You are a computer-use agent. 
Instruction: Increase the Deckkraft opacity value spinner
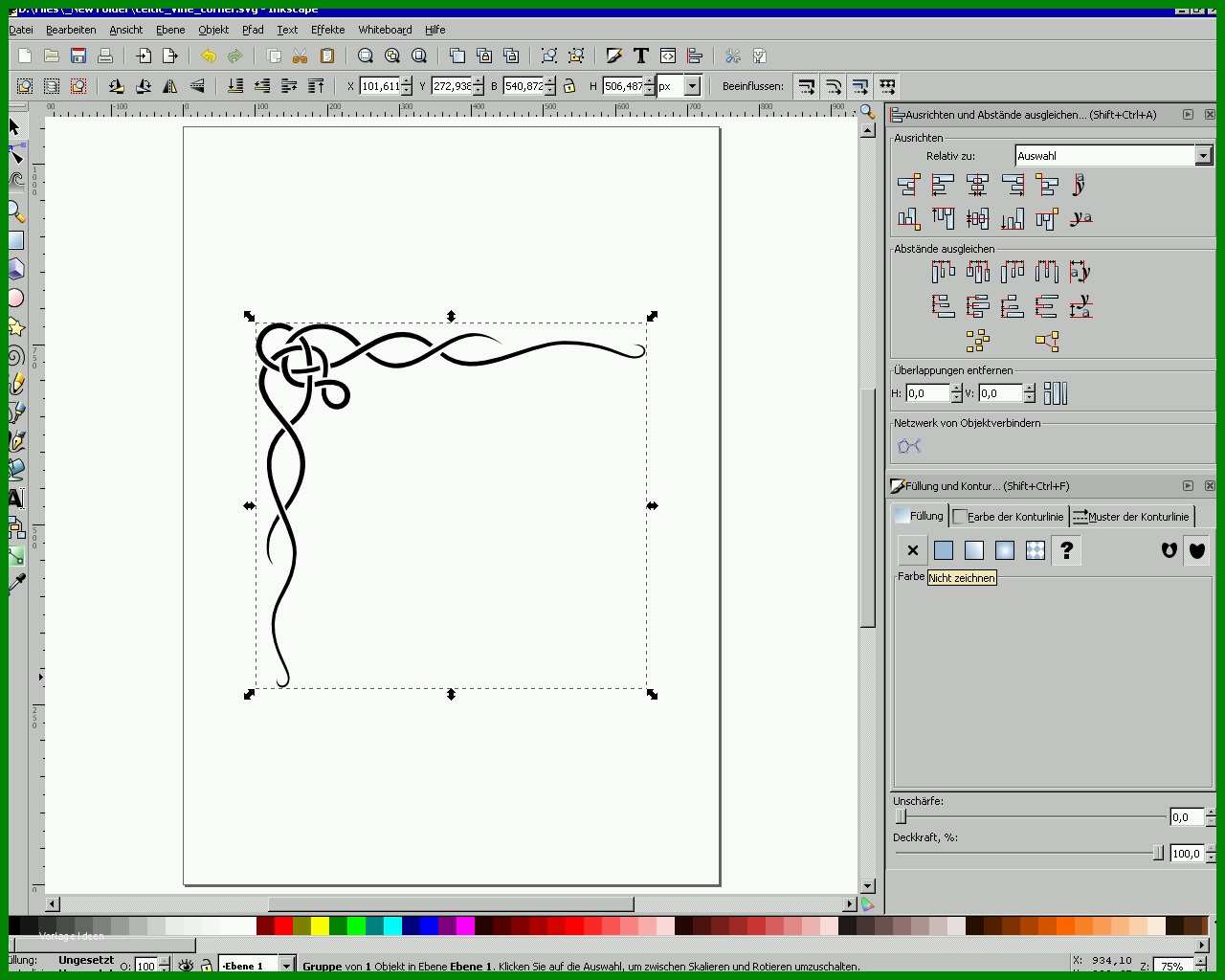click(x=1210, y=849)
